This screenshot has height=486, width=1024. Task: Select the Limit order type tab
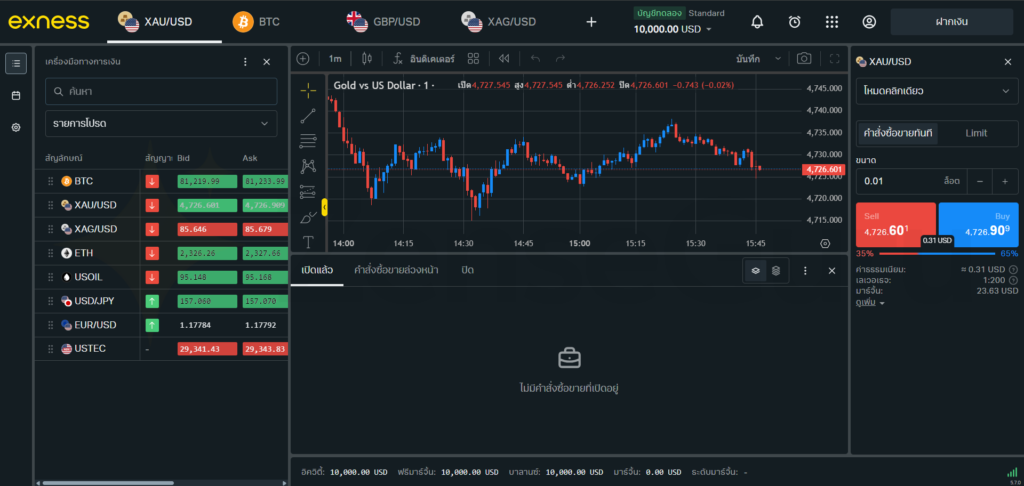click(x=976, y=133)
